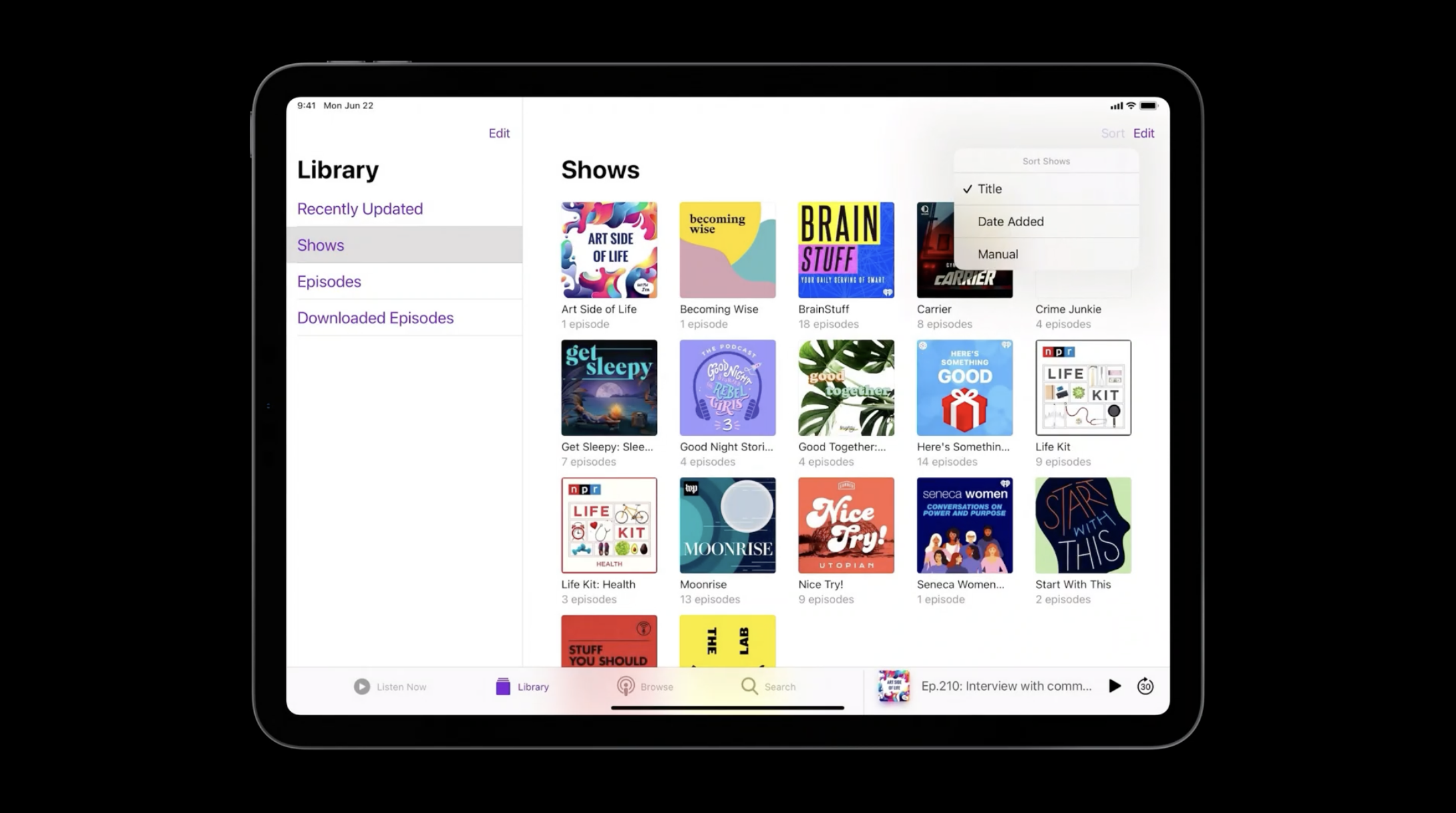
Task: Select Recently Updated in the sidebar
Action: pyautogui.click(x=360, y=209)
